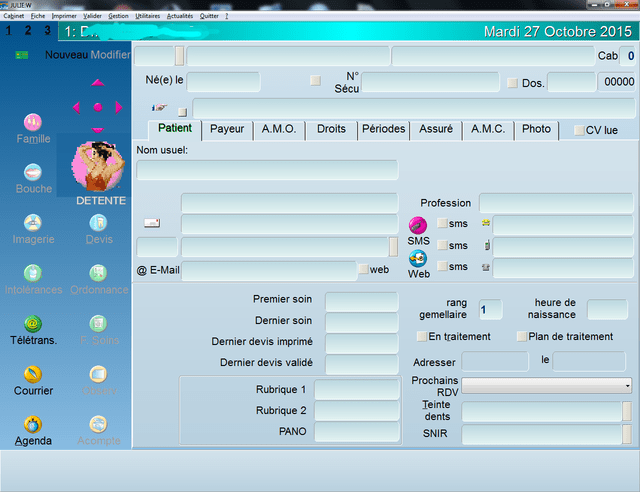
Task: Open the Famille module icon
Action: (33, 123)
